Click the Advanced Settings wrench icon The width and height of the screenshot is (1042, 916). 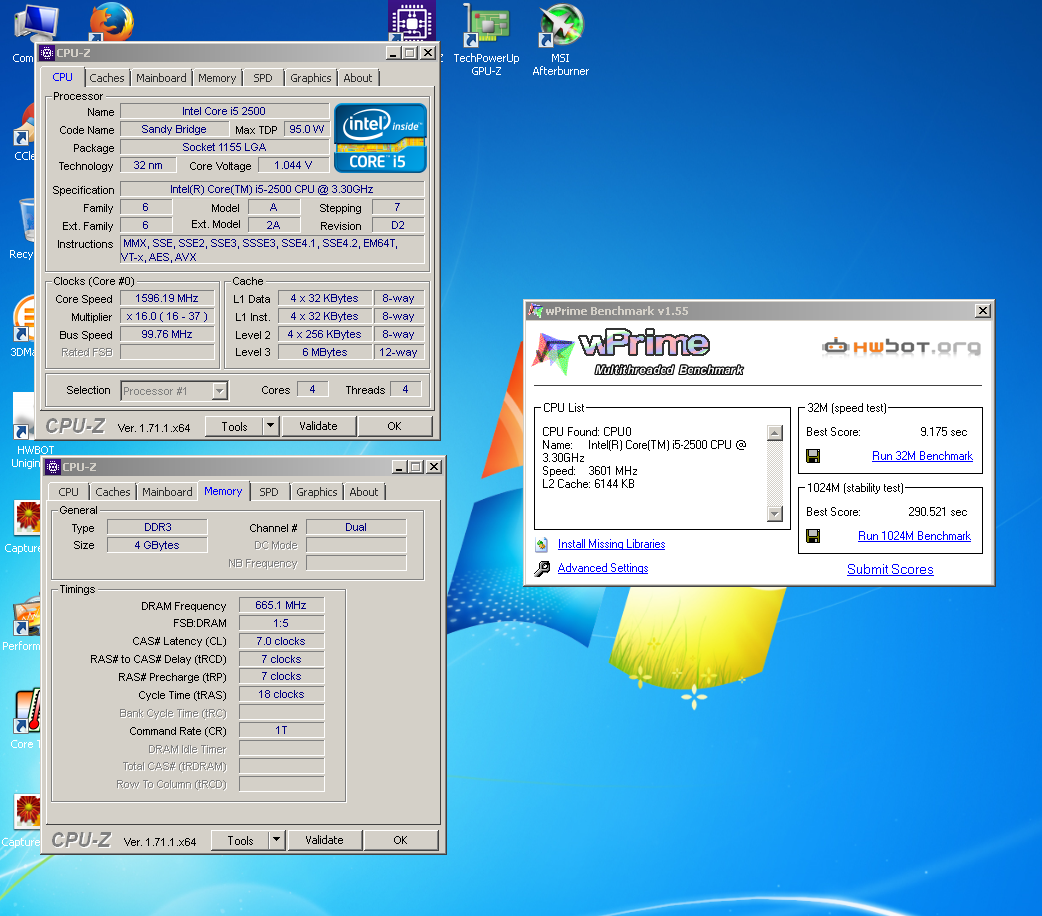coord(542,568)
